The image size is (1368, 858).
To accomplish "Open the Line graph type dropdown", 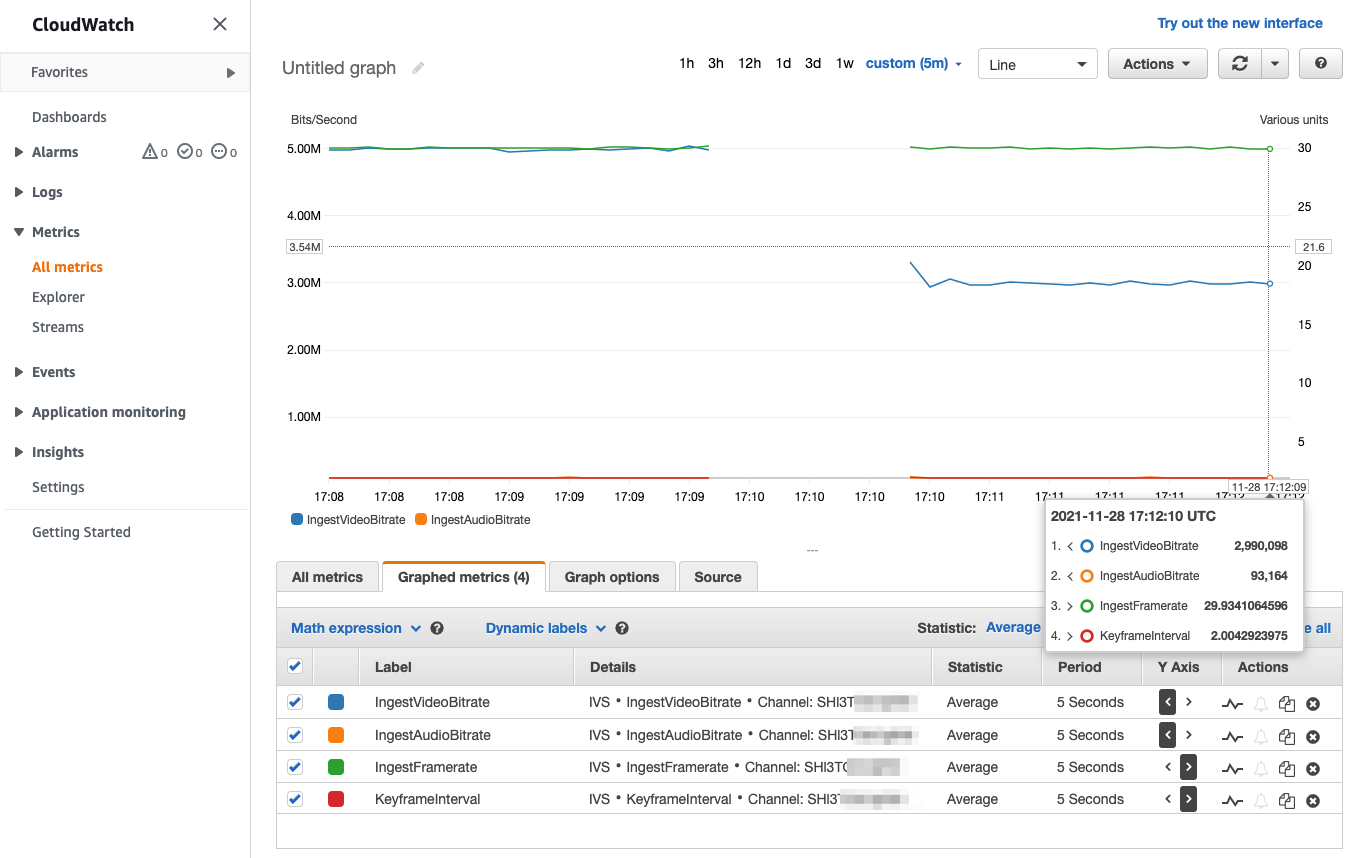I will point(1038,64).
